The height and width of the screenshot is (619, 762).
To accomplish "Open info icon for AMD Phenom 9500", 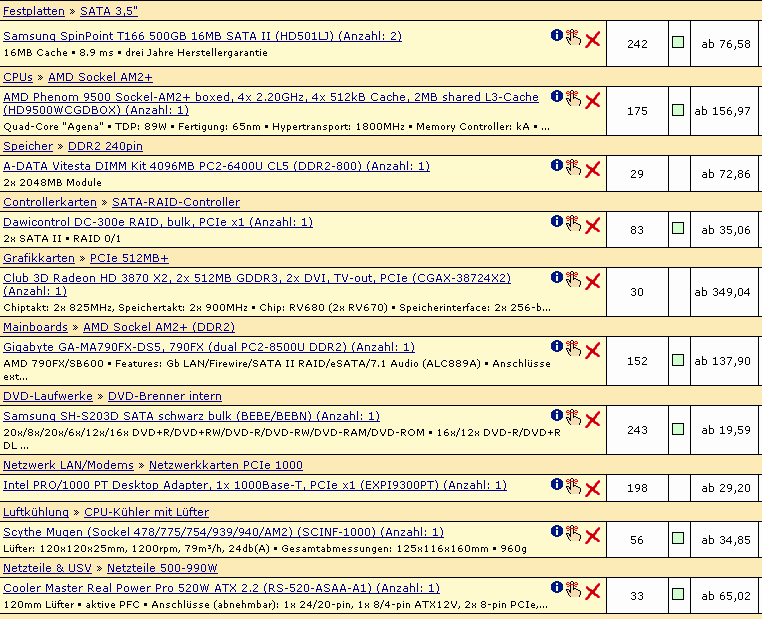I will (556, 96).
